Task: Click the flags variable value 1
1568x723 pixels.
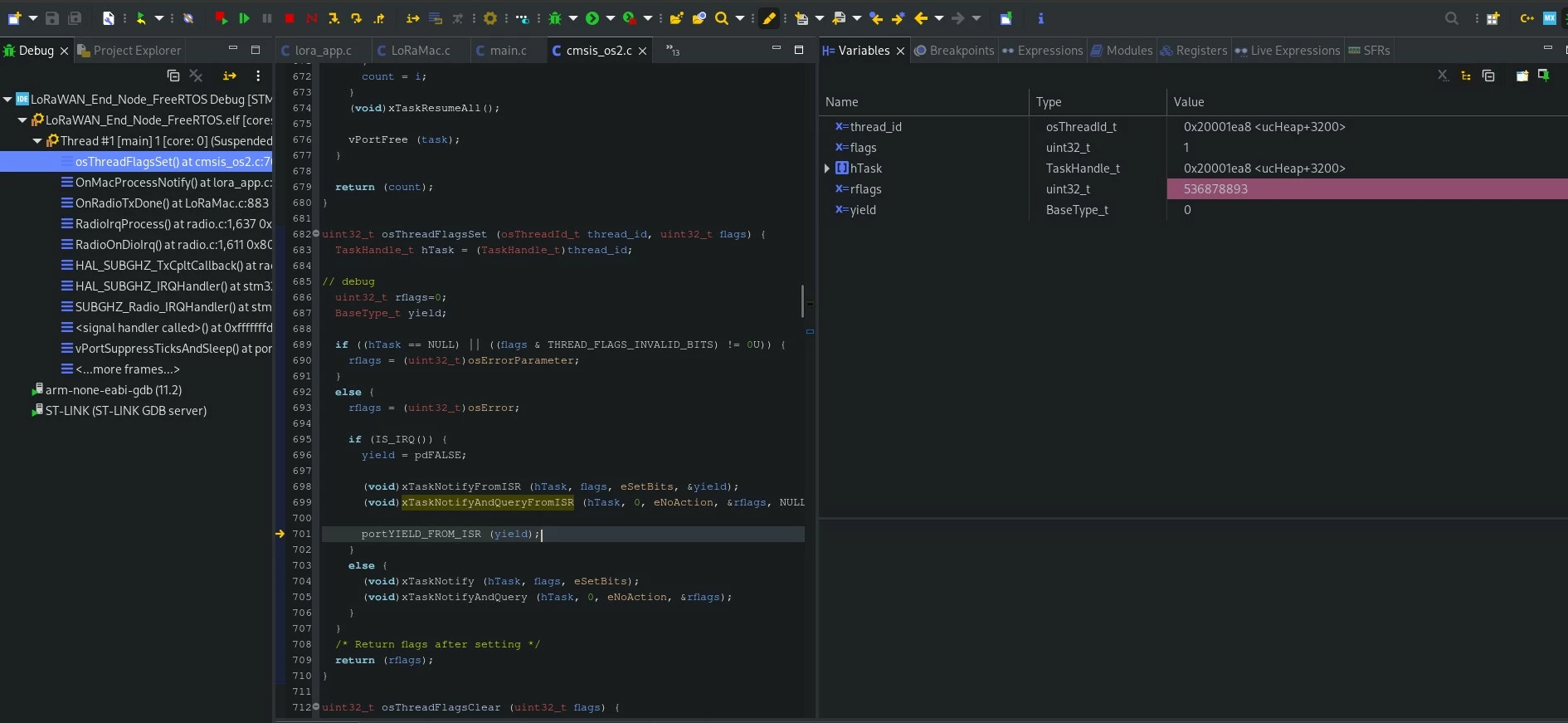Action: pos(1186,147)
